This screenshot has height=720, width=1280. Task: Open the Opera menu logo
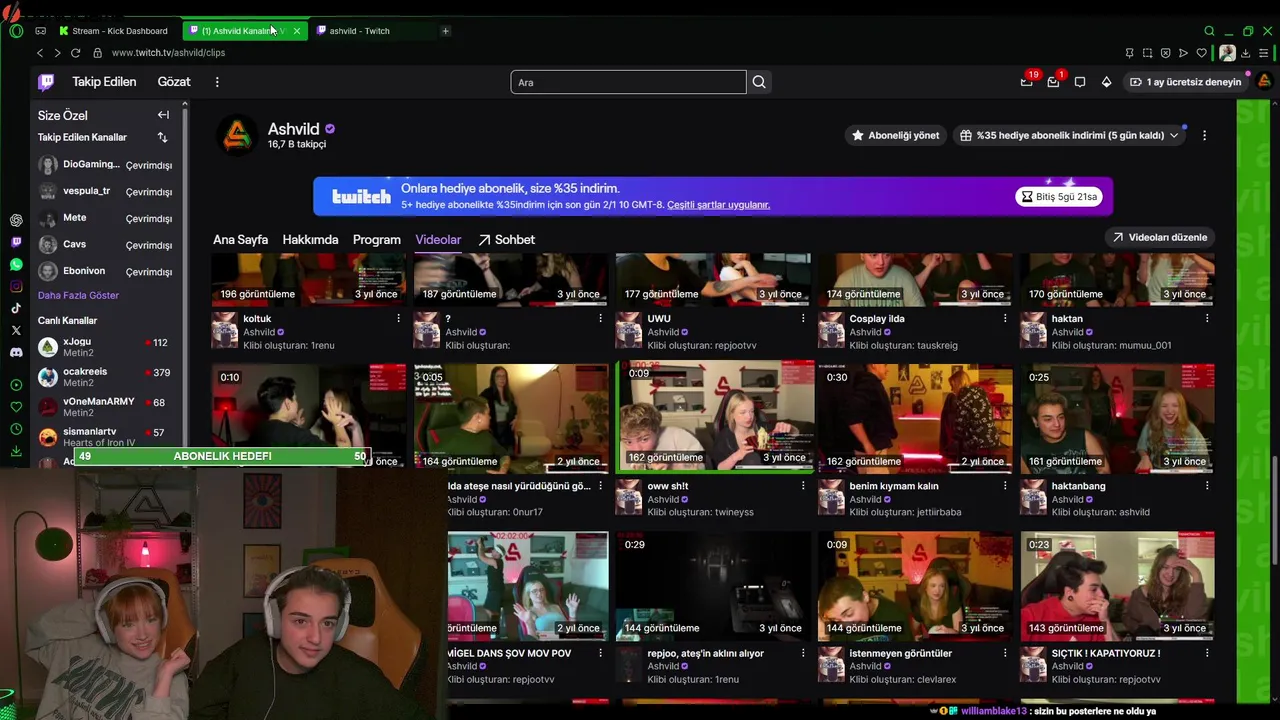coord(16,31)
